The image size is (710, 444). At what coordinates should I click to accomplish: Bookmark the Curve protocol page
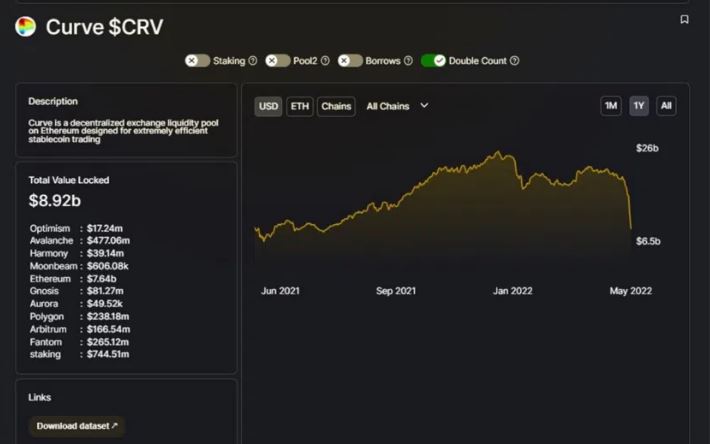[x=684, y=19]
